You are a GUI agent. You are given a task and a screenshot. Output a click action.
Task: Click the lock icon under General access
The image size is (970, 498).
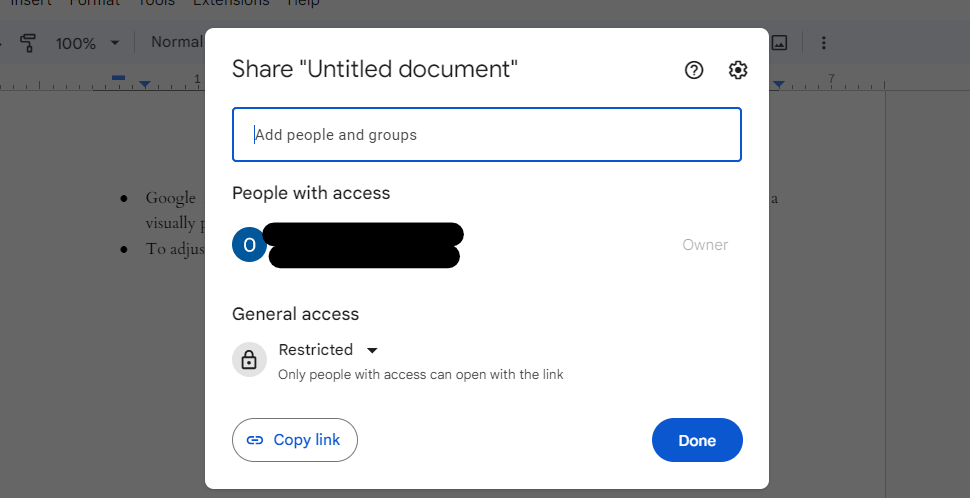pyautogui.click(x=249, y=360)
